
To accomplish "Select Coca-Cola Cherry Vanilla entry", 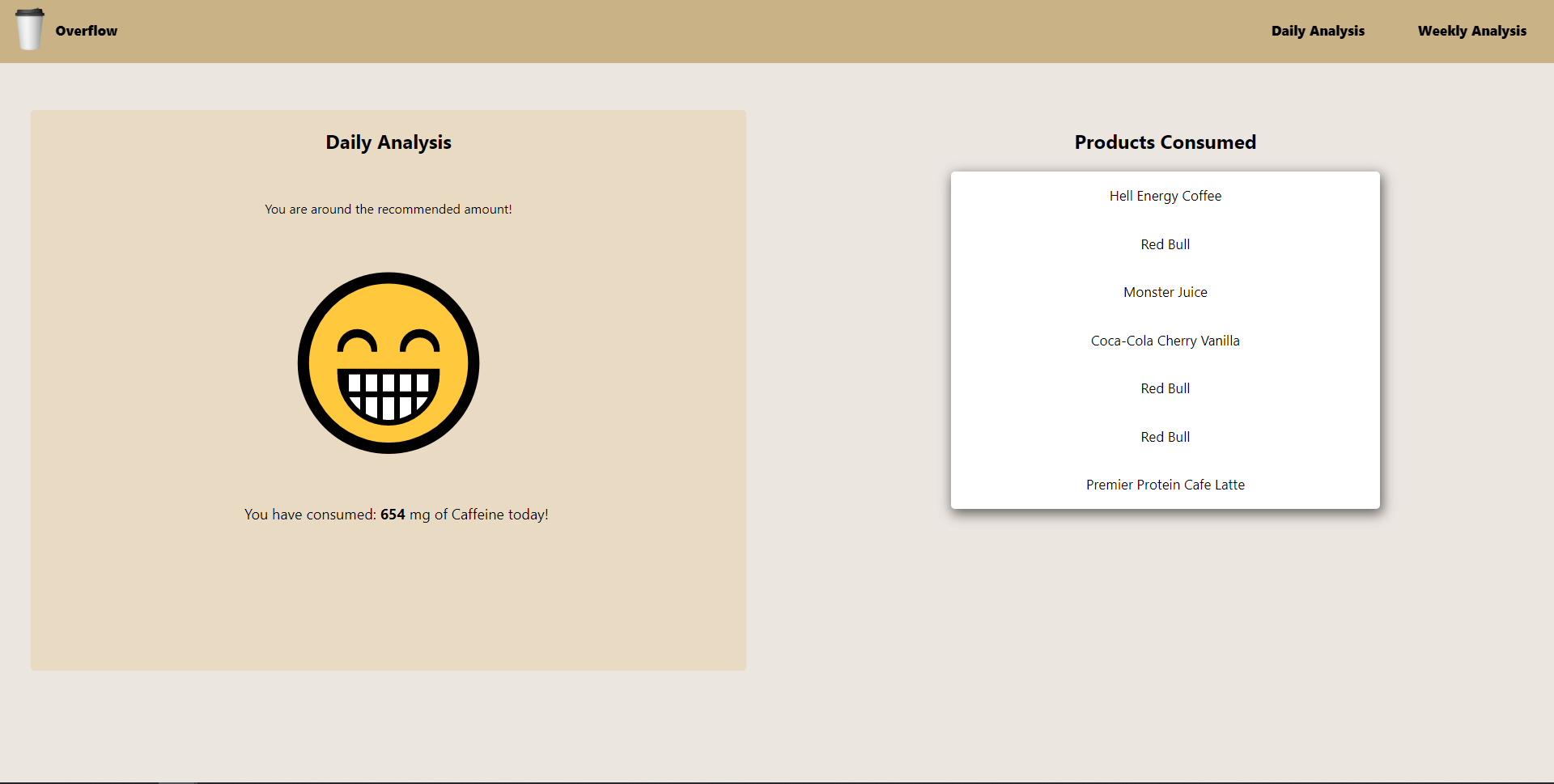I will coord(1165,341).
